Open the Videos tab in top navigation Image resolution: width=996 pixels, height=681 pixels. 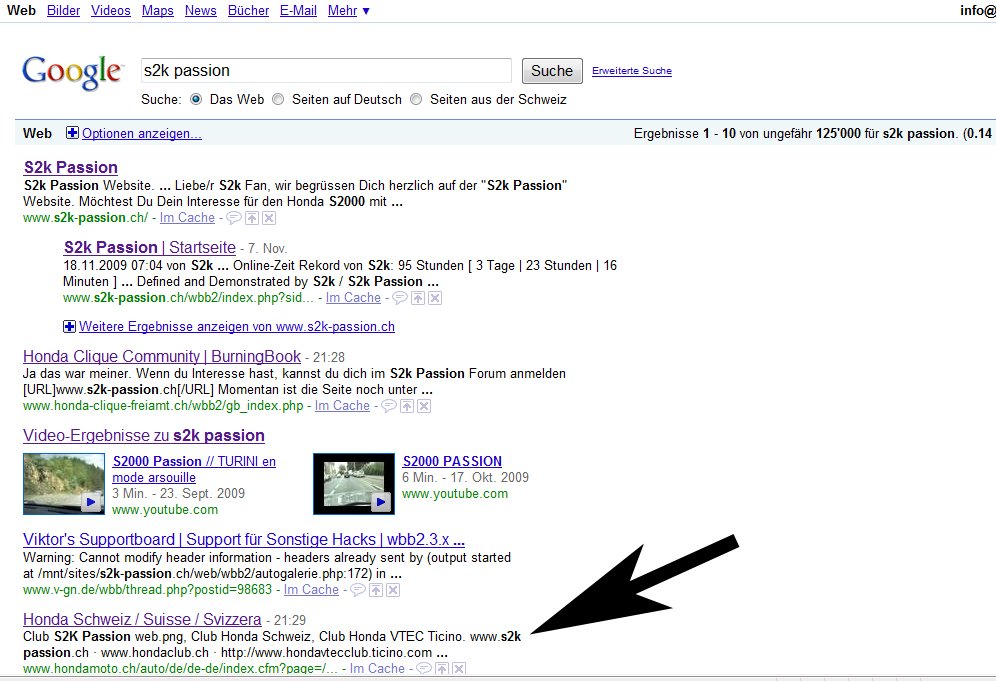click(111, 11)
